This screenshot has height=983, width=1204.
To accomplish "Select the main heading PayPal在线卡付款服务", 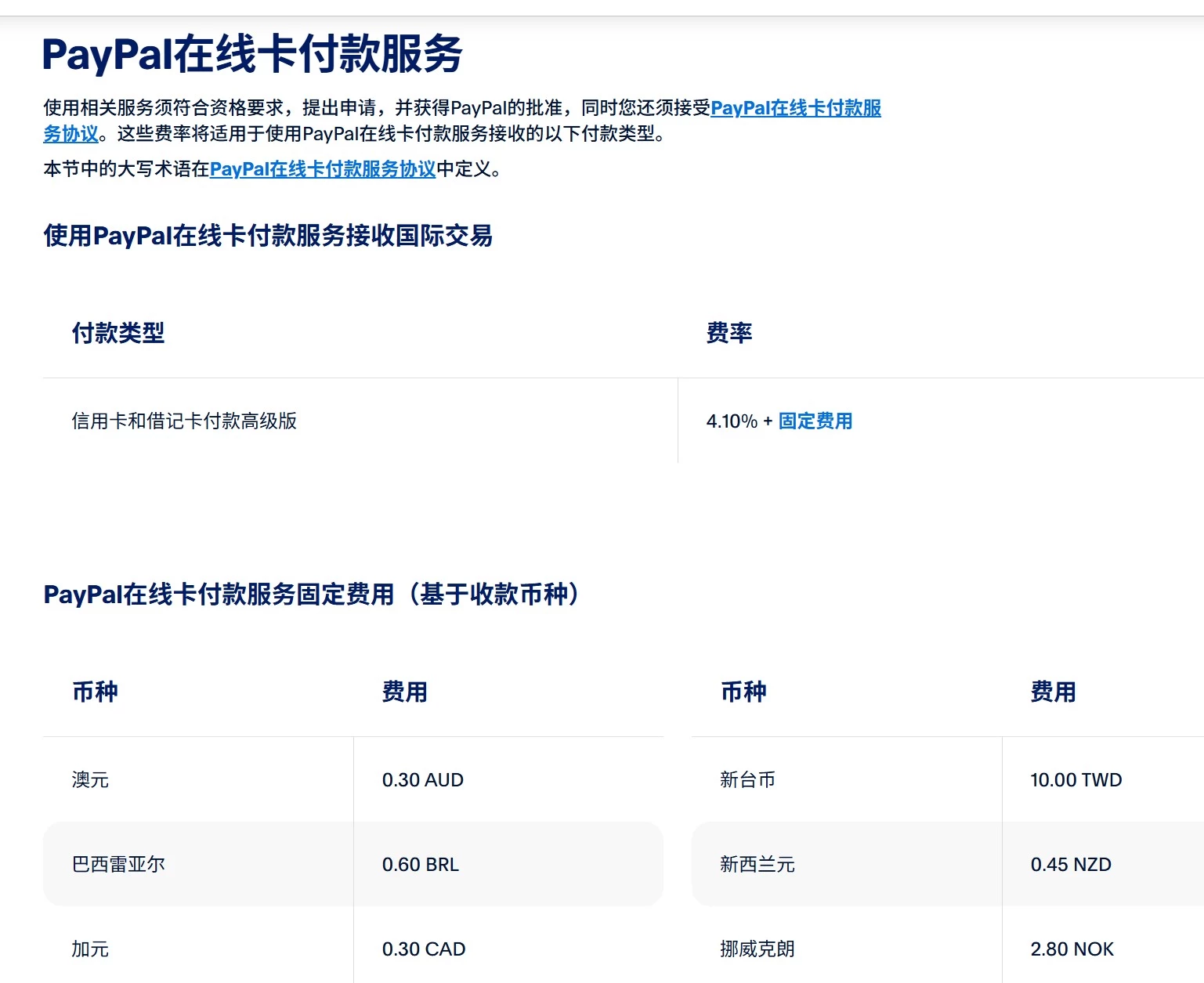I will (252, 55).
